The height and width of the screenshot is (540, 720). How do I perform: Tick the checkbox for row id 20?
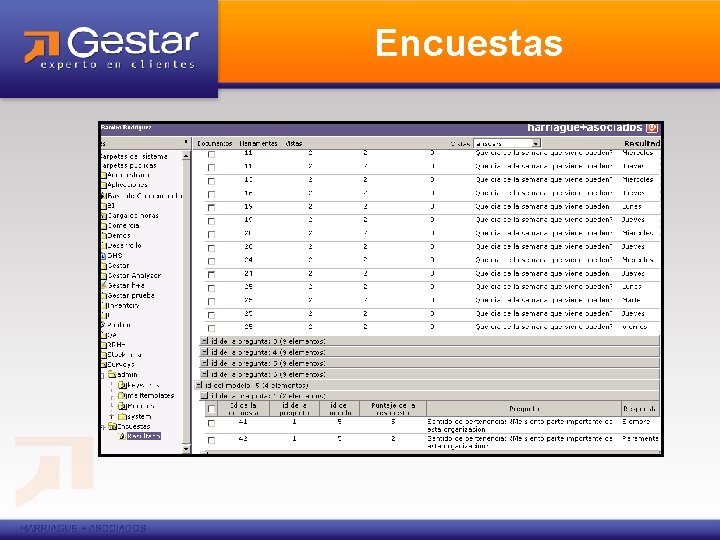(211, 248)
